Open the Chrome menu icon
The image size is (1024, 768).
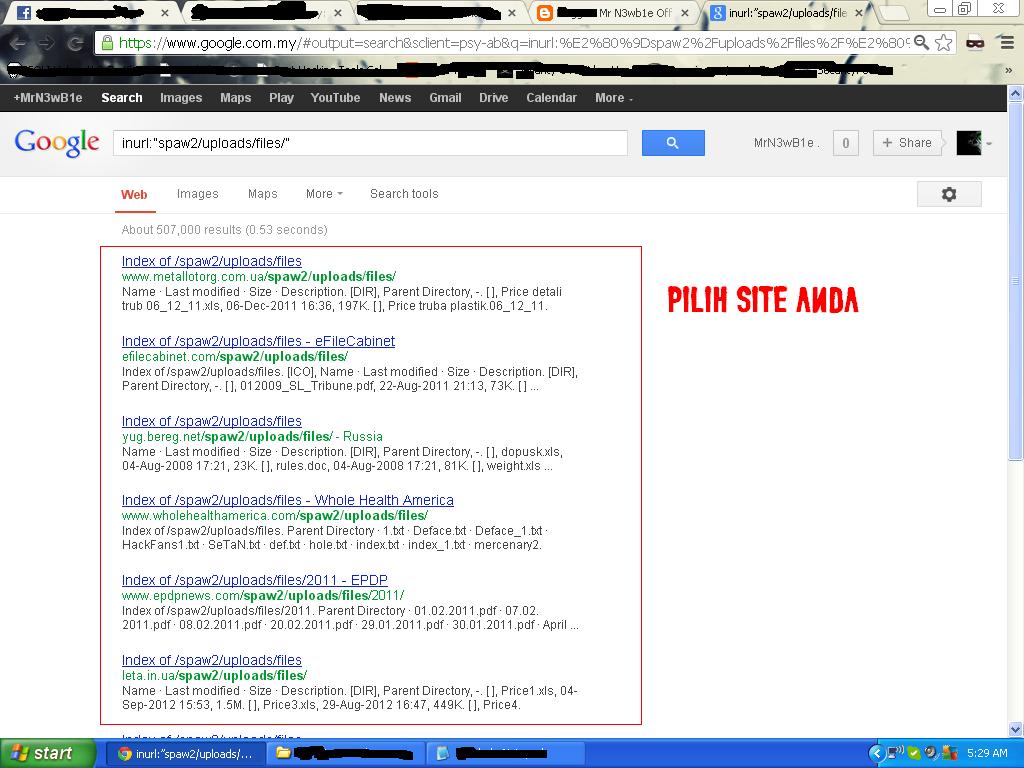point(1008,43)
